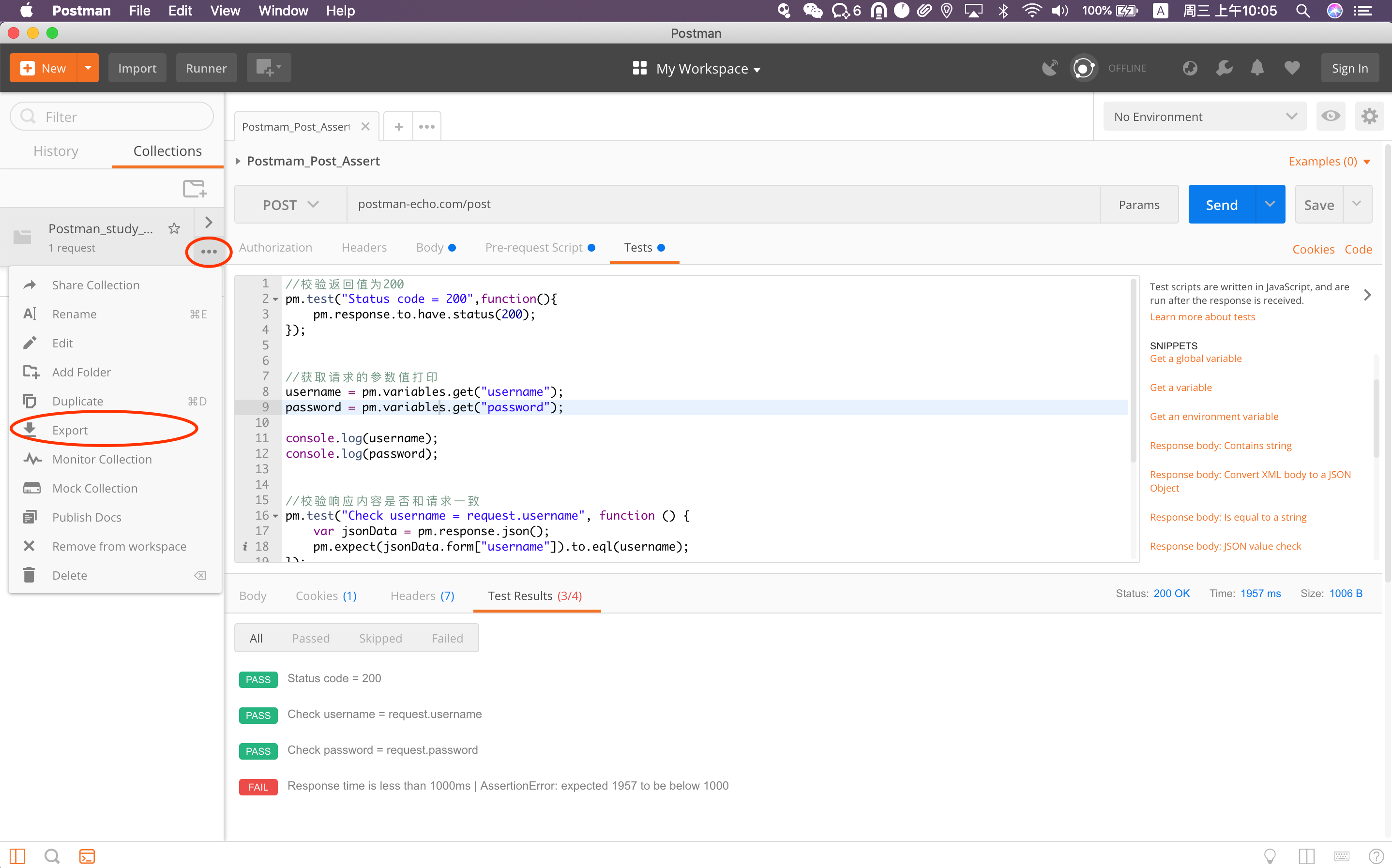Open New button dropdown arrow

pyautogui.click(x=88, y=68)
